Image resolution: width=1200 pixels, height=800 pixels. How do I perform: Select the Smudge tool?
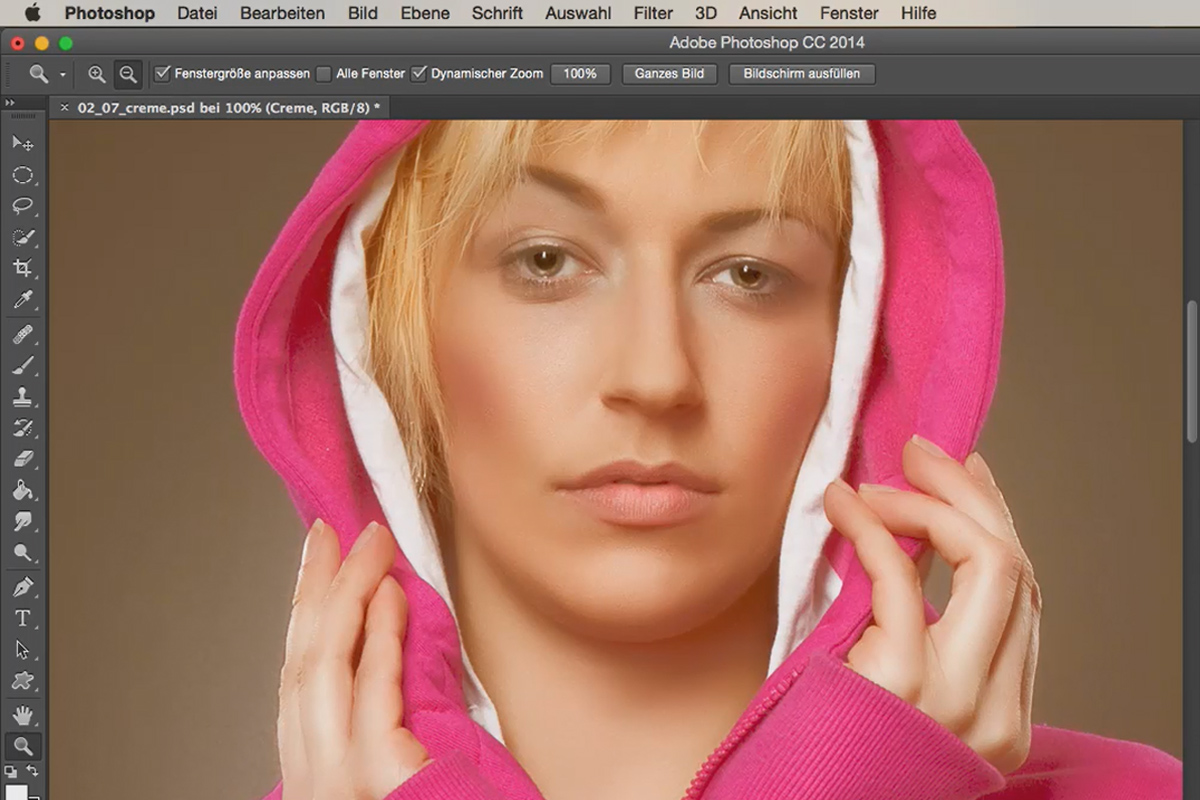tap(22, 521)
